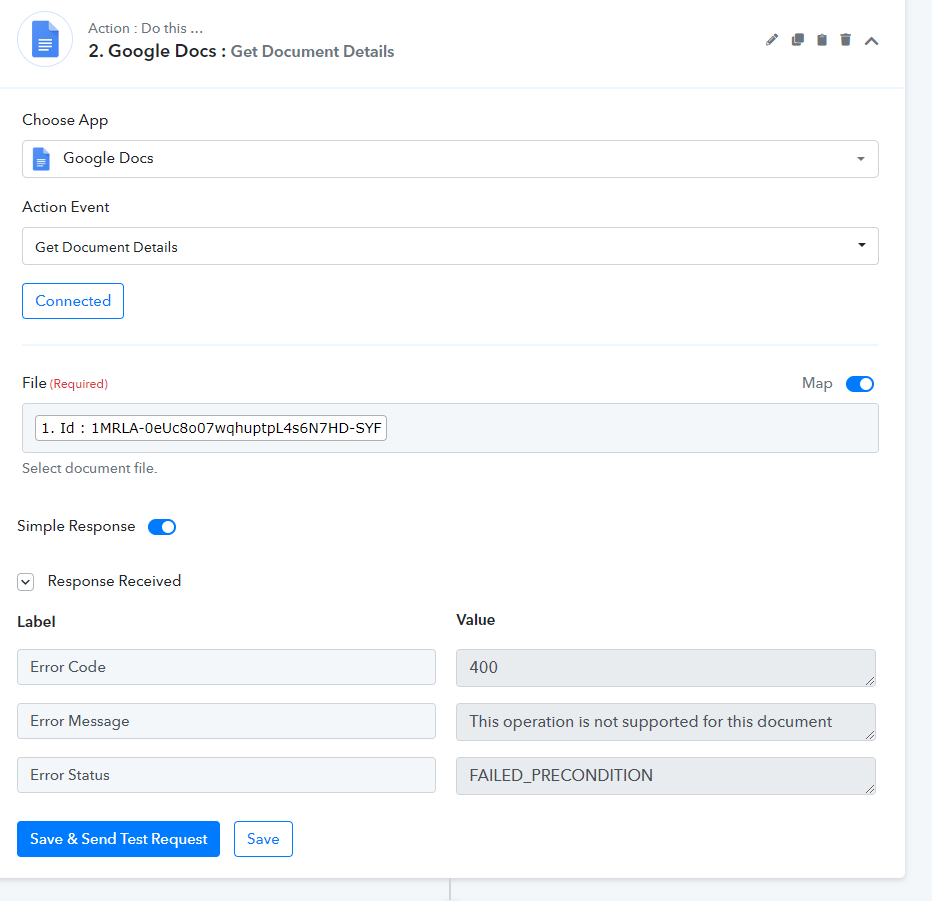Screen dimensions: 932x901
Task: Delete the step with the trash icon
Action: (x=845, y=40)
